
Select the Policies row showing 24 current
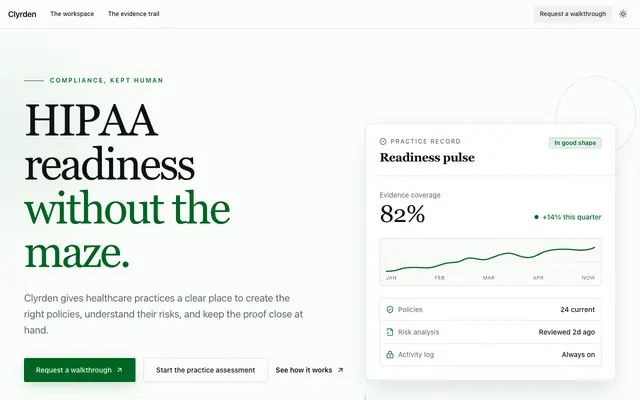(490, 309)
